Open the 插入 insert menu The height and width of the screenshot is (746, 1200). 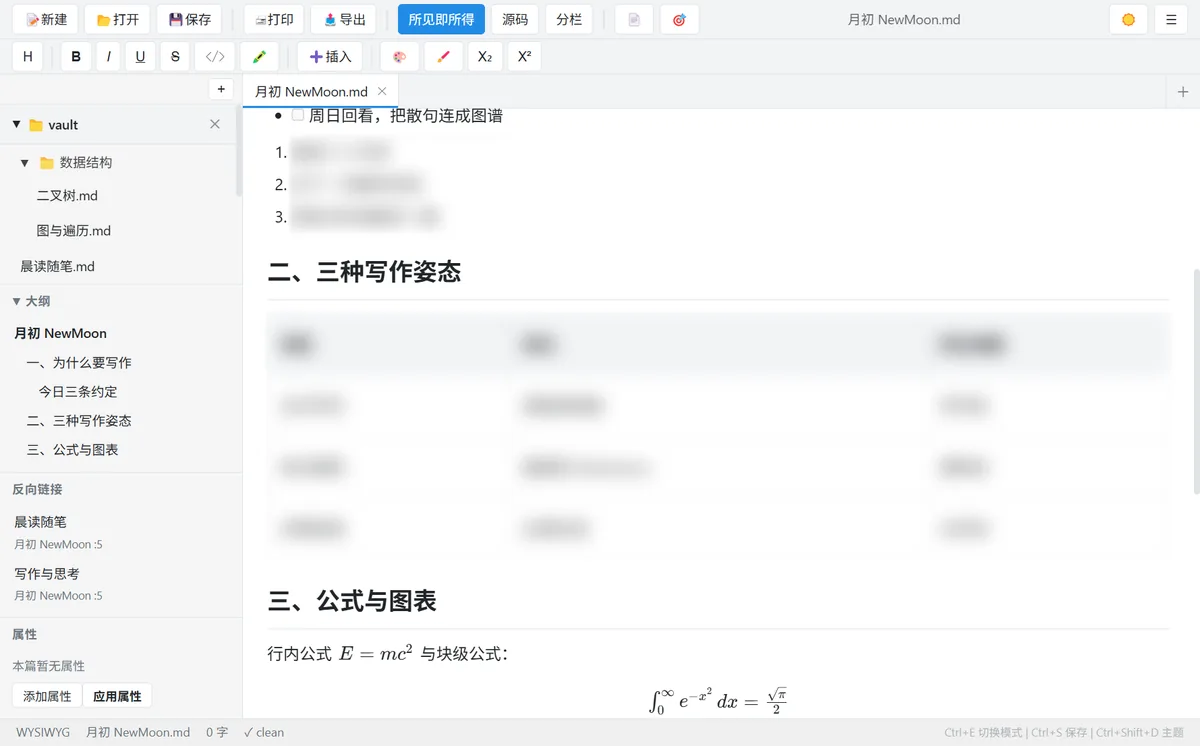coord(330,57)
